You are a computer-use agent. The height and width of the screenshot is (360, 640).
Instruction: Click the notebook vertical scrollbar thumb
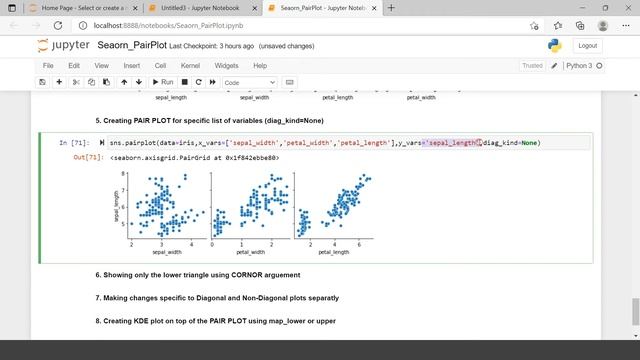pyautogui.click(x=636, y=311)
